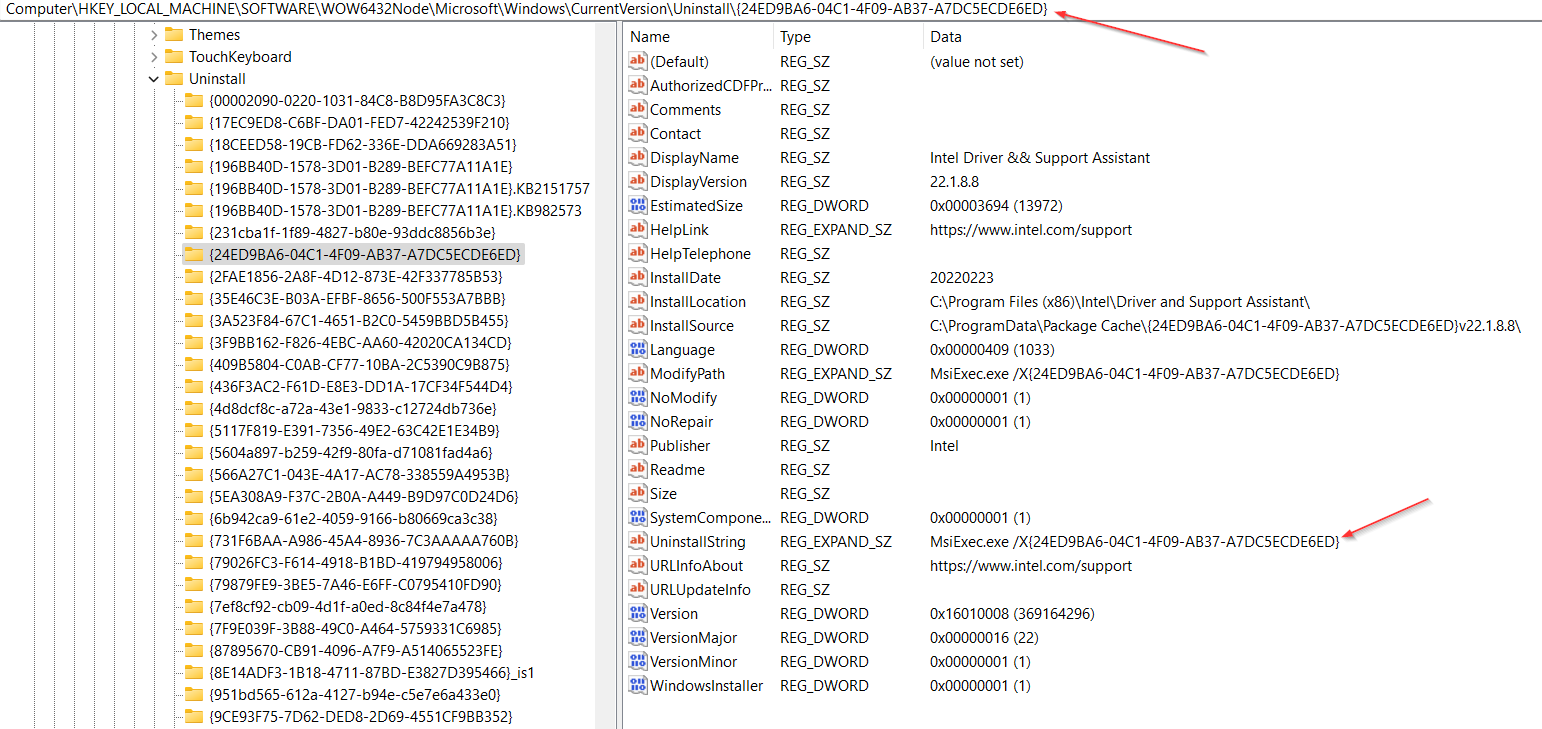Click the binary icon beside WindowsInstaller
The width and height of the screenshot is (1542, 729).
pos(637,686)
